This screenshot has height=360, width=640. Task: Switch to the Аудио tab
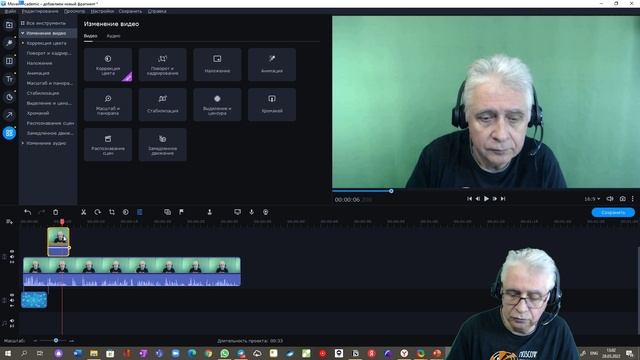[113, 36]
